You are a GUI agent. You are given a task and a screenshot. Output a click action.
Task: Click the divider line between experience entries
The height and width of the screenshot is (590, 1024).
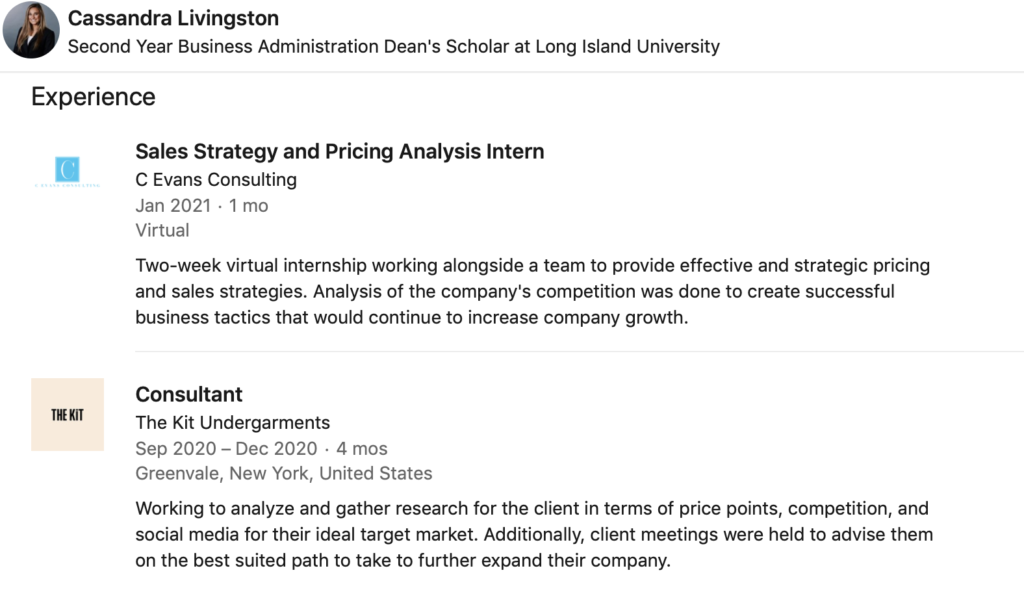click(579, 352)
